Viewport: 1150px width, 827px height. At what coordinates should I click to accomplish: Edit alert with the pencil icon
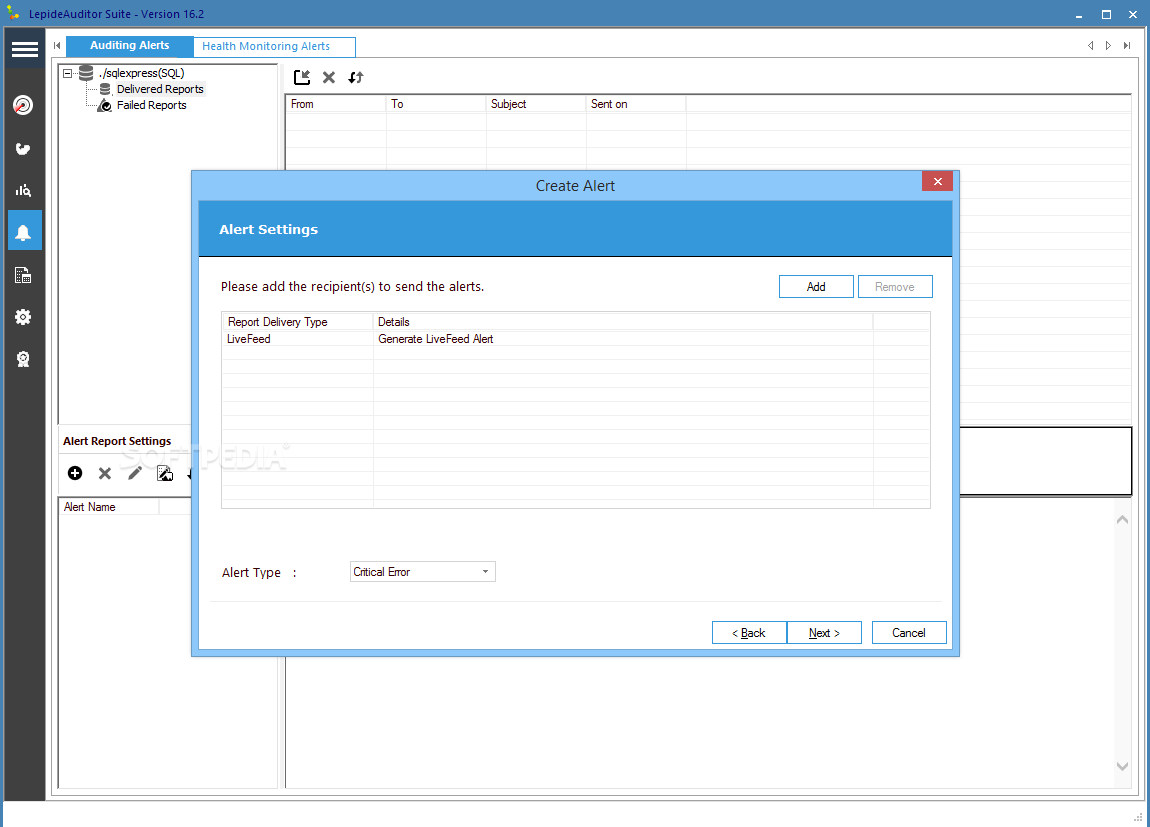135,474
